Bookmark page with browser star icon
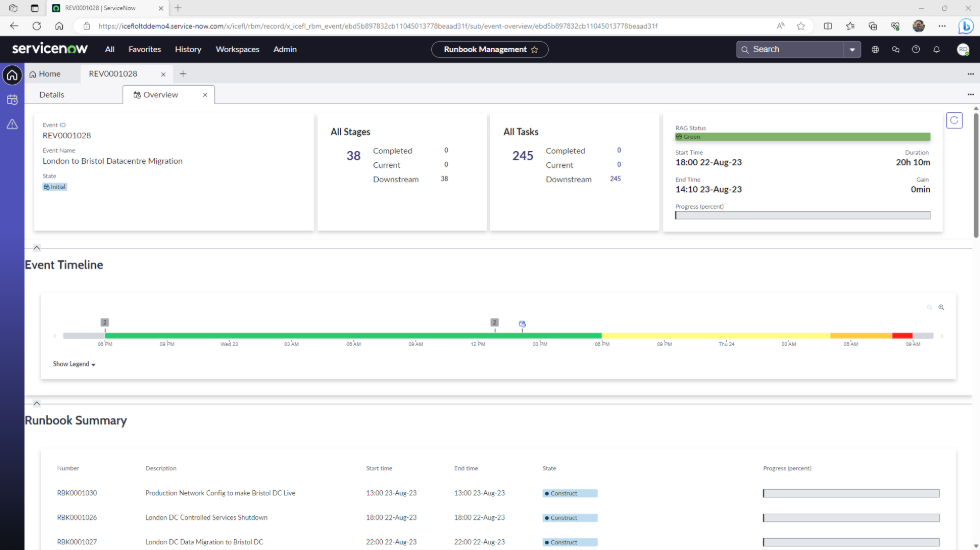980x550 pixels. pyautogui.click(x=801, y=26)
